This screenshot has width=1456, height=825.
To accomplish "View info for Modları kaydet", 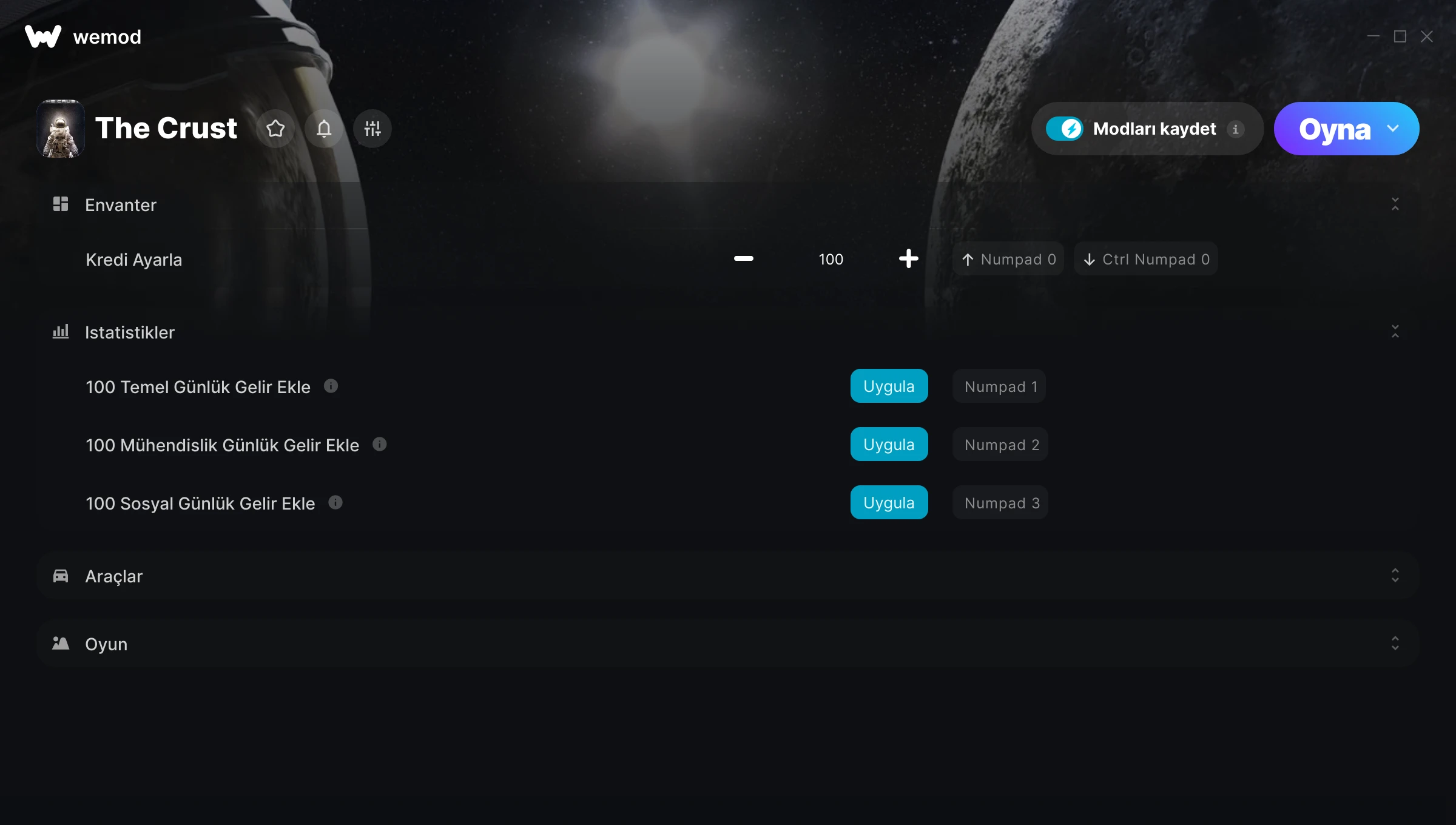I will tap(1235, 129).
